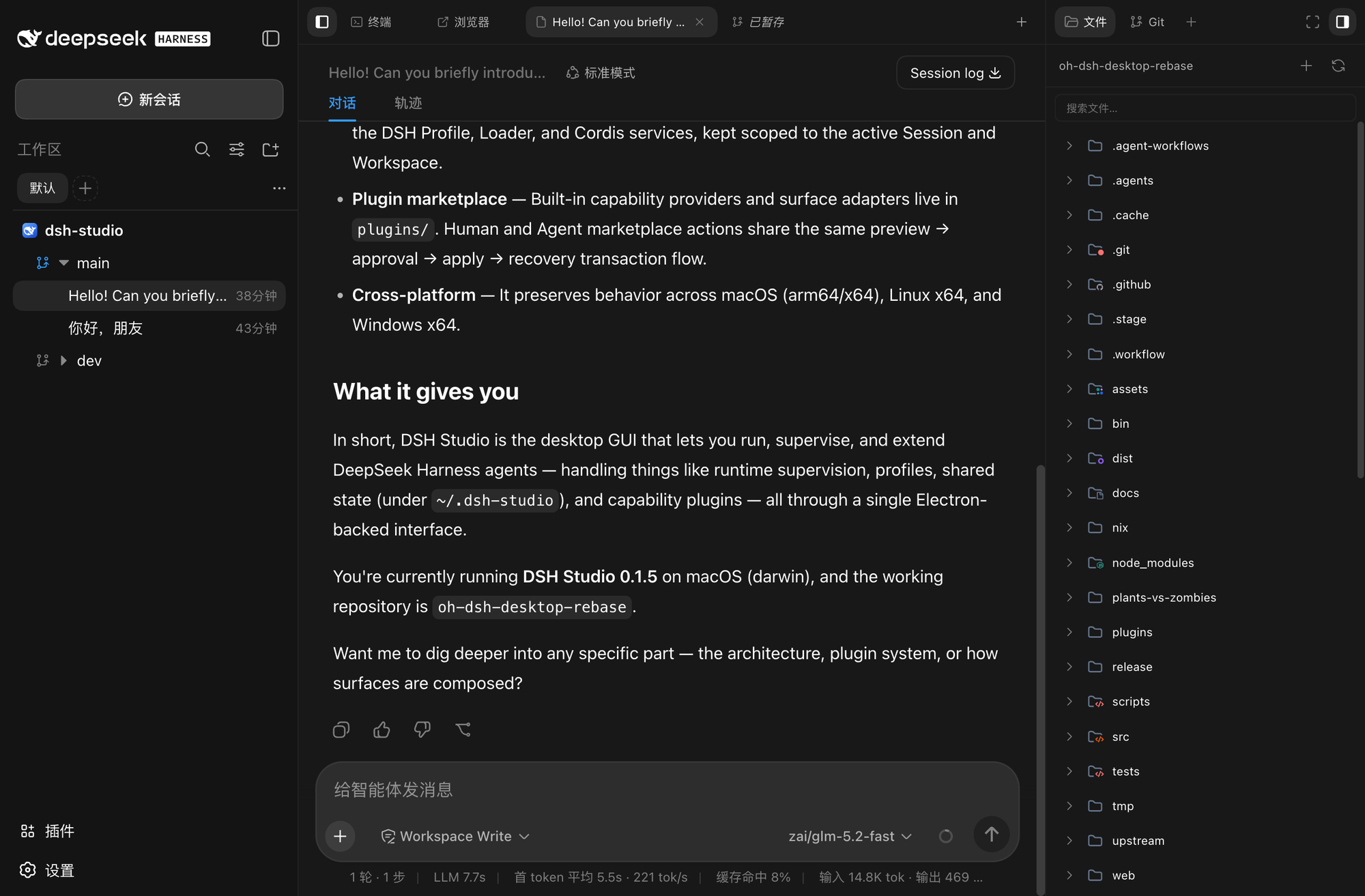Click the conversation vertical scrollbar
The image size is (1365, 896).
1040,679
